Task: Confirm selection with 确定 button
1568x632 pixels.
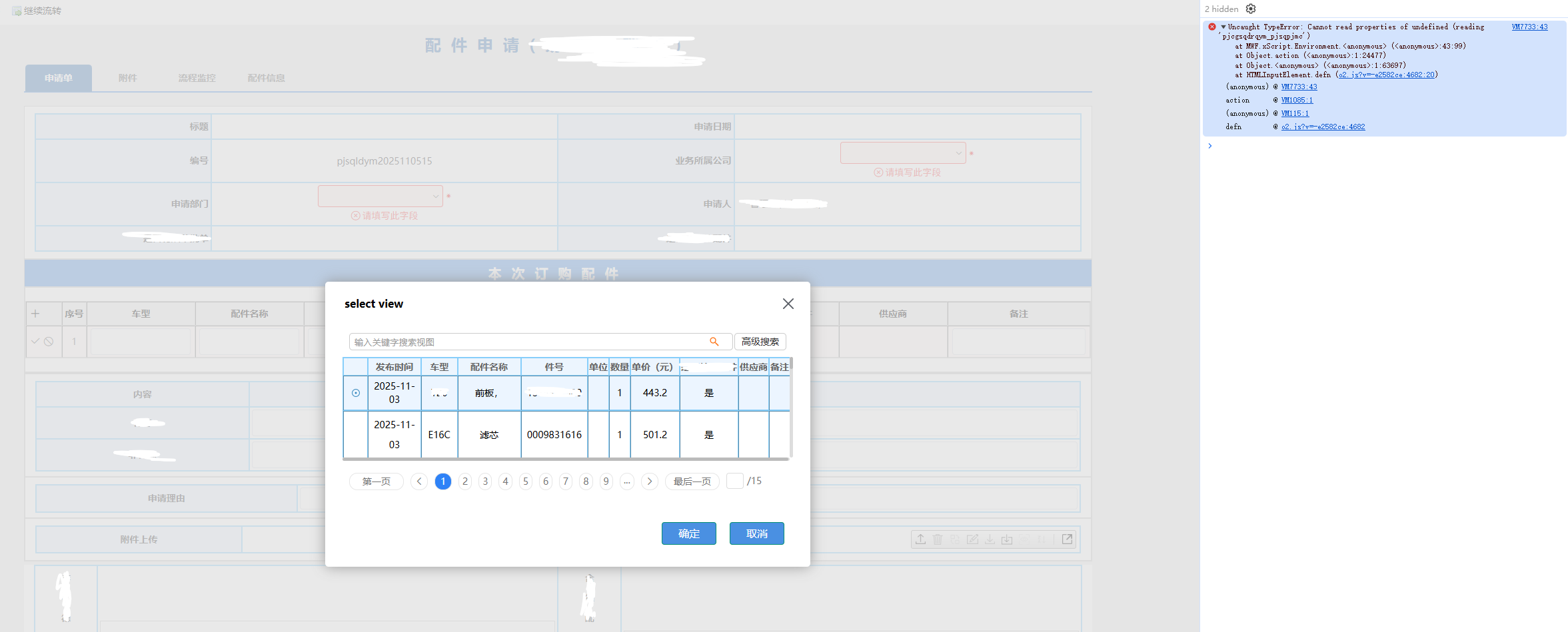Action: pos(689,533)
